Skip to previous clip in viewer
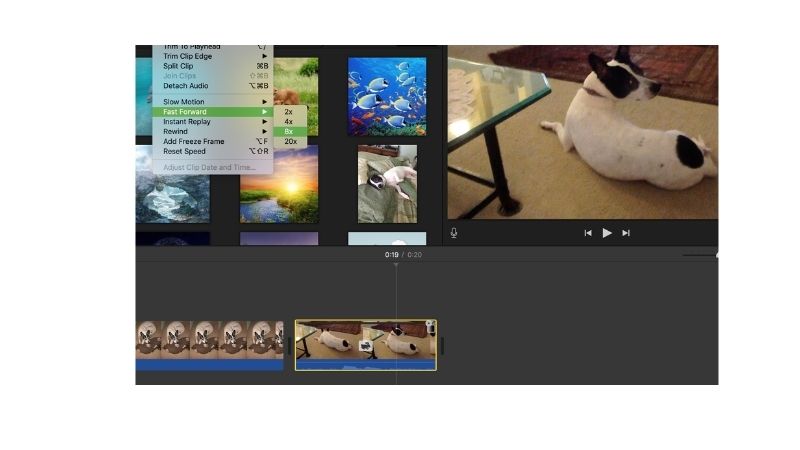Image resolution: width=800 pixels, height=450 pixels. click(588, 233)
